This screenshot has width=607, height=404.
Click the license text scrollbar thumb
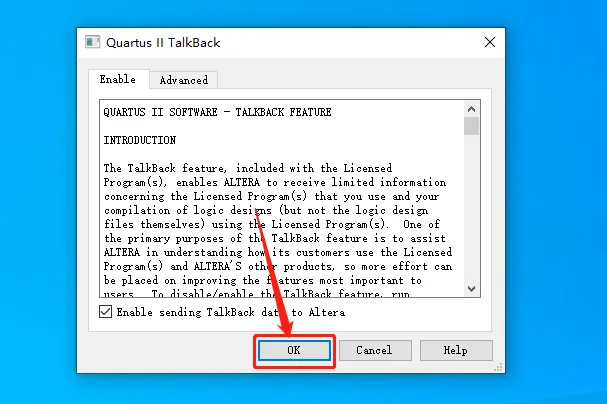[471, 126]
